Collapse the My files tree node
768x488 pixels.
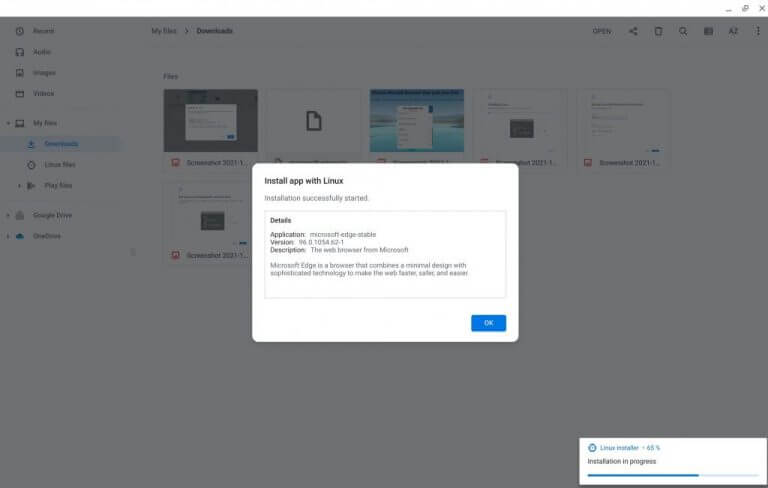tap(8, 123)
